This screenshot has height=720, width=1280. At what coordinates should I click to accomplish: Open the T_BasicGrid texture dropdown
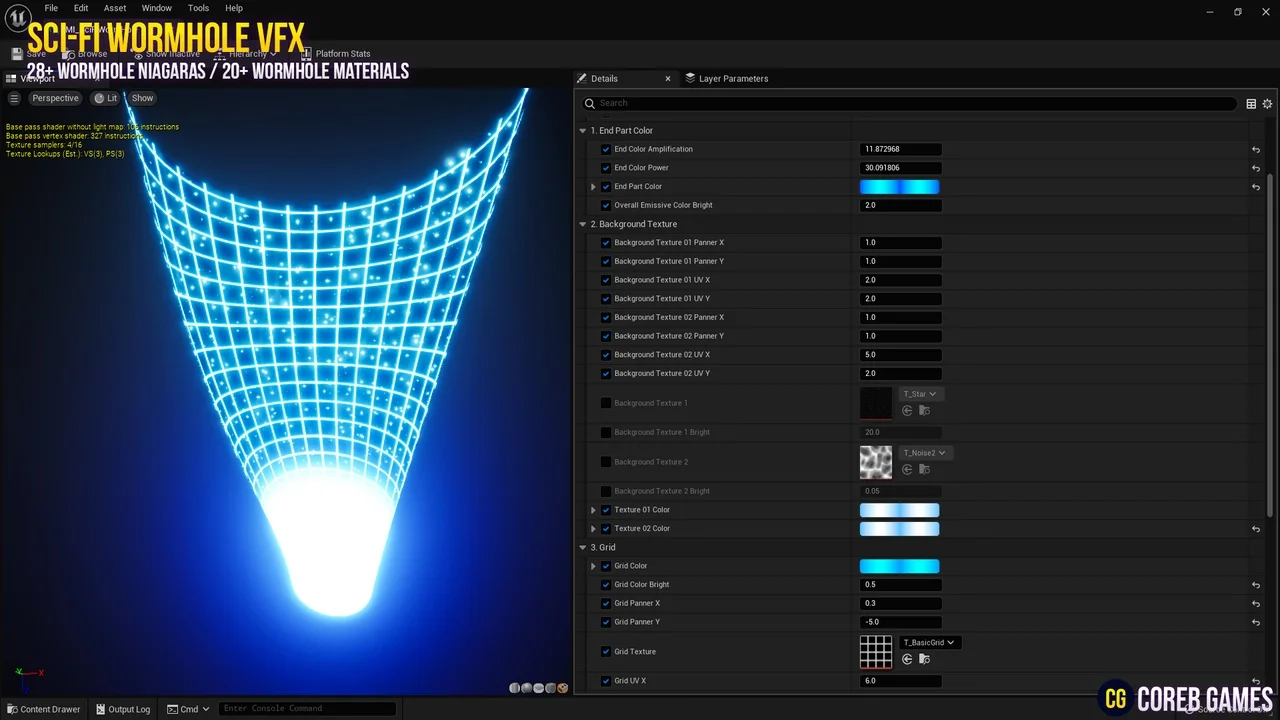click(928, 642)
